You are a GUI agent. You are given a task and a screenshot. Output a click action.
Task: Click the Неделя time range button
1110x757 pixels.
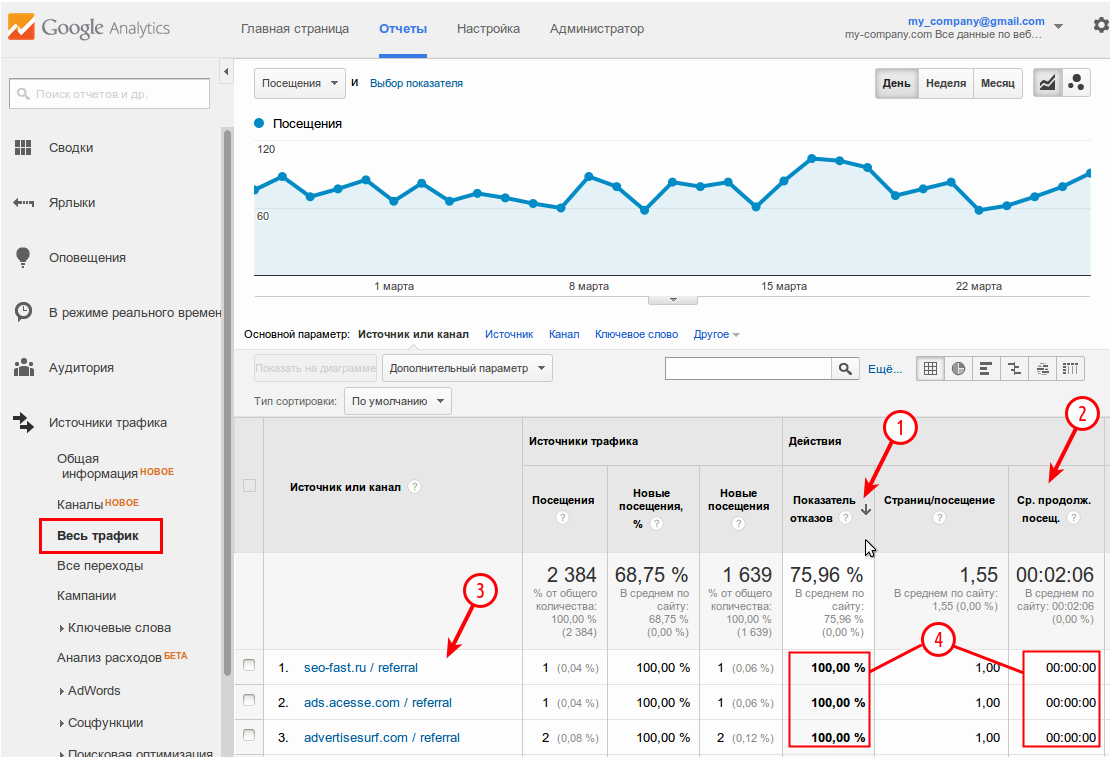click(945, 83)
